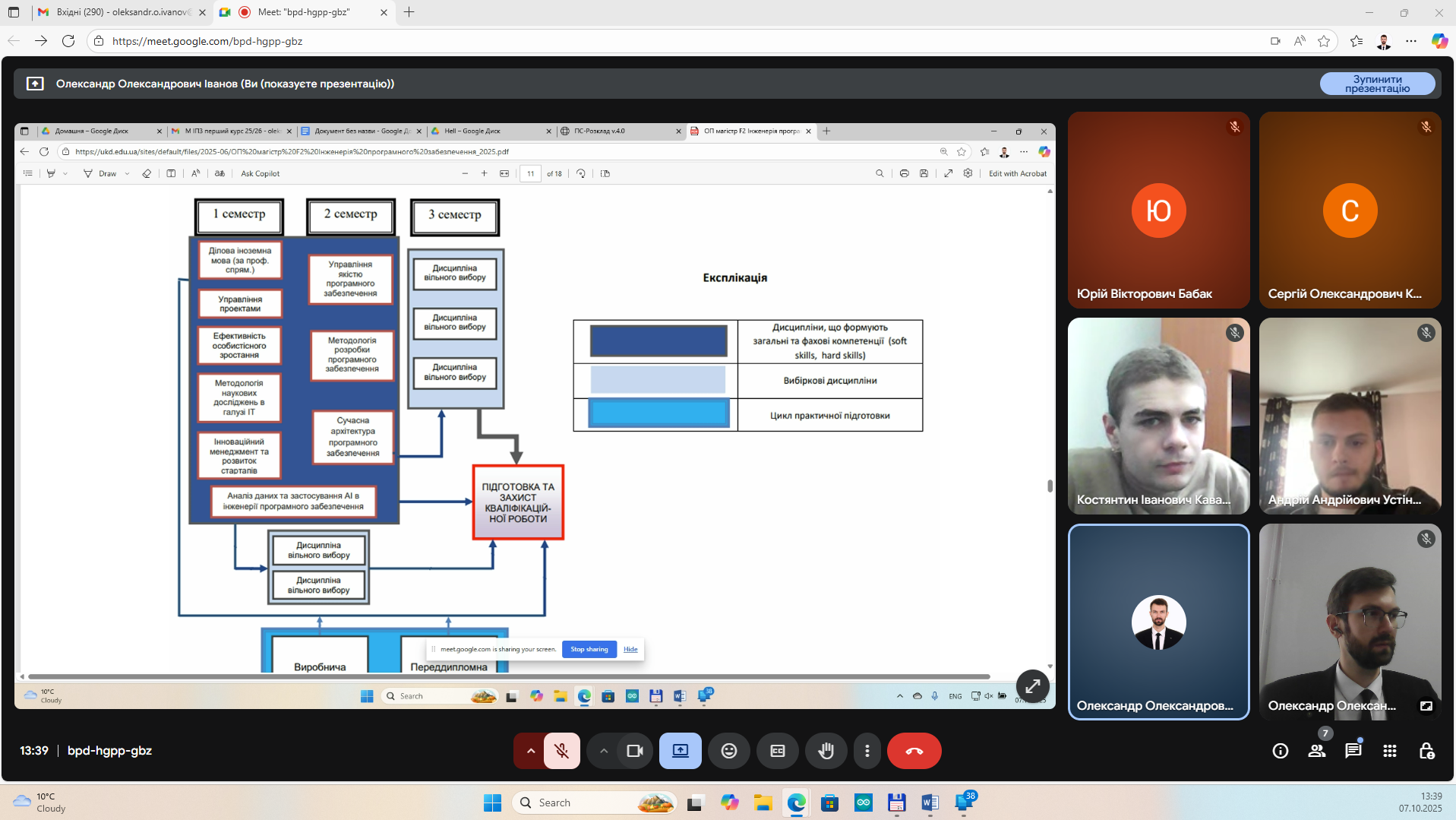
Task: Open more options three-dot menu
Action: pos(867,751)
